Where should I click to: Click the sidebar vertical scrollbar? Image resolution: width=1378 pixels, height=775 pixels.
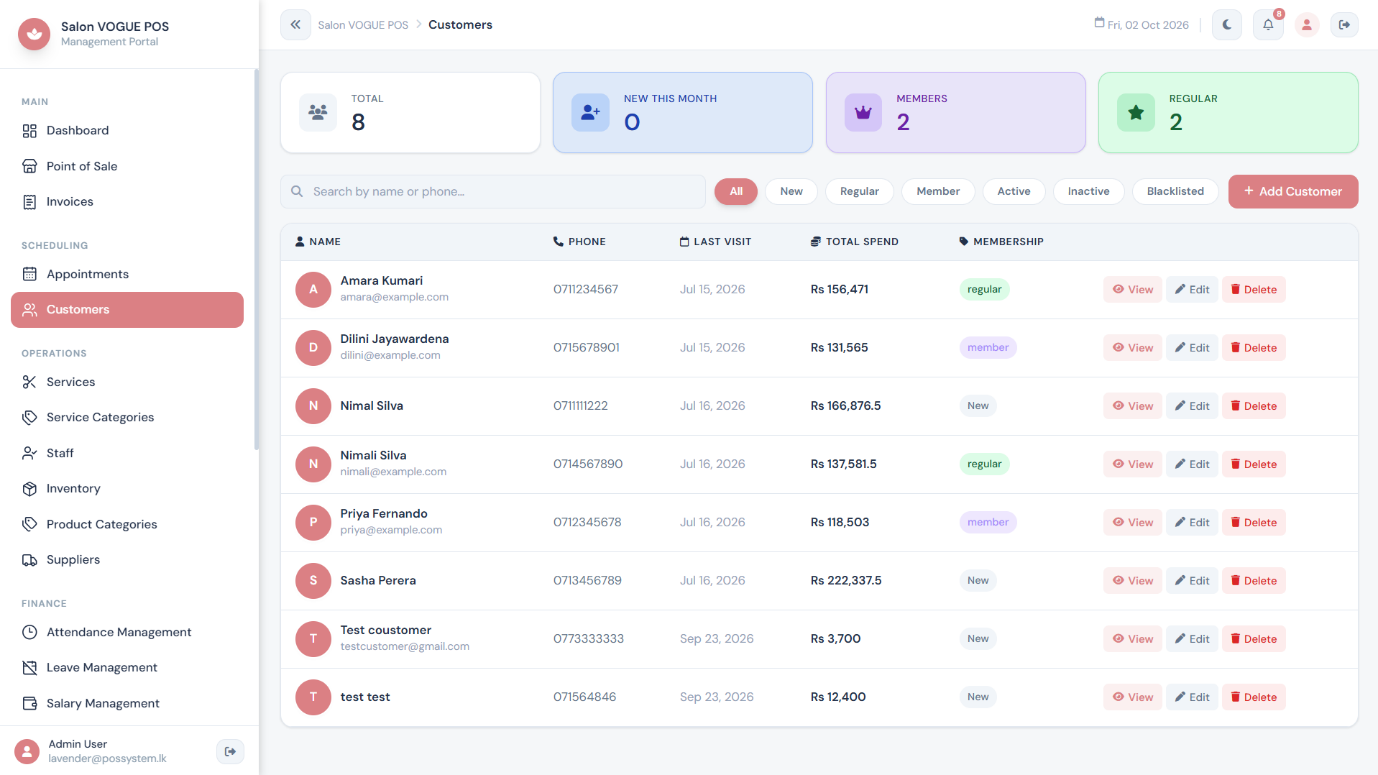[x=256, y=260]
